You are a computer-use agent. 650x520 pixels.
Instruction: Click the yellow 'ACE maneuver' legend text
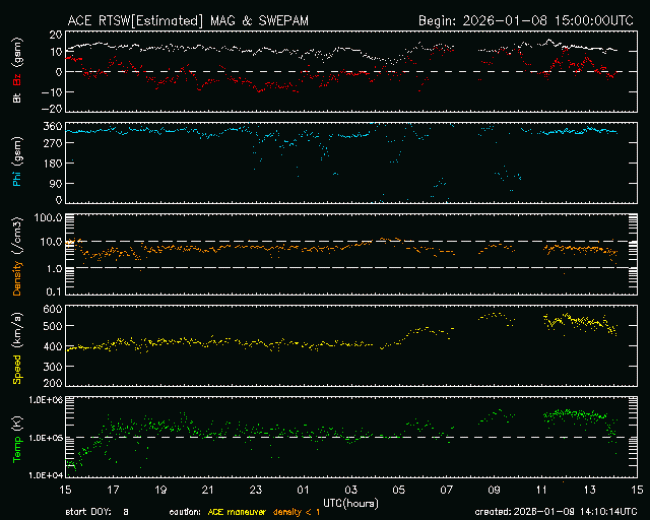click(236, 512)
